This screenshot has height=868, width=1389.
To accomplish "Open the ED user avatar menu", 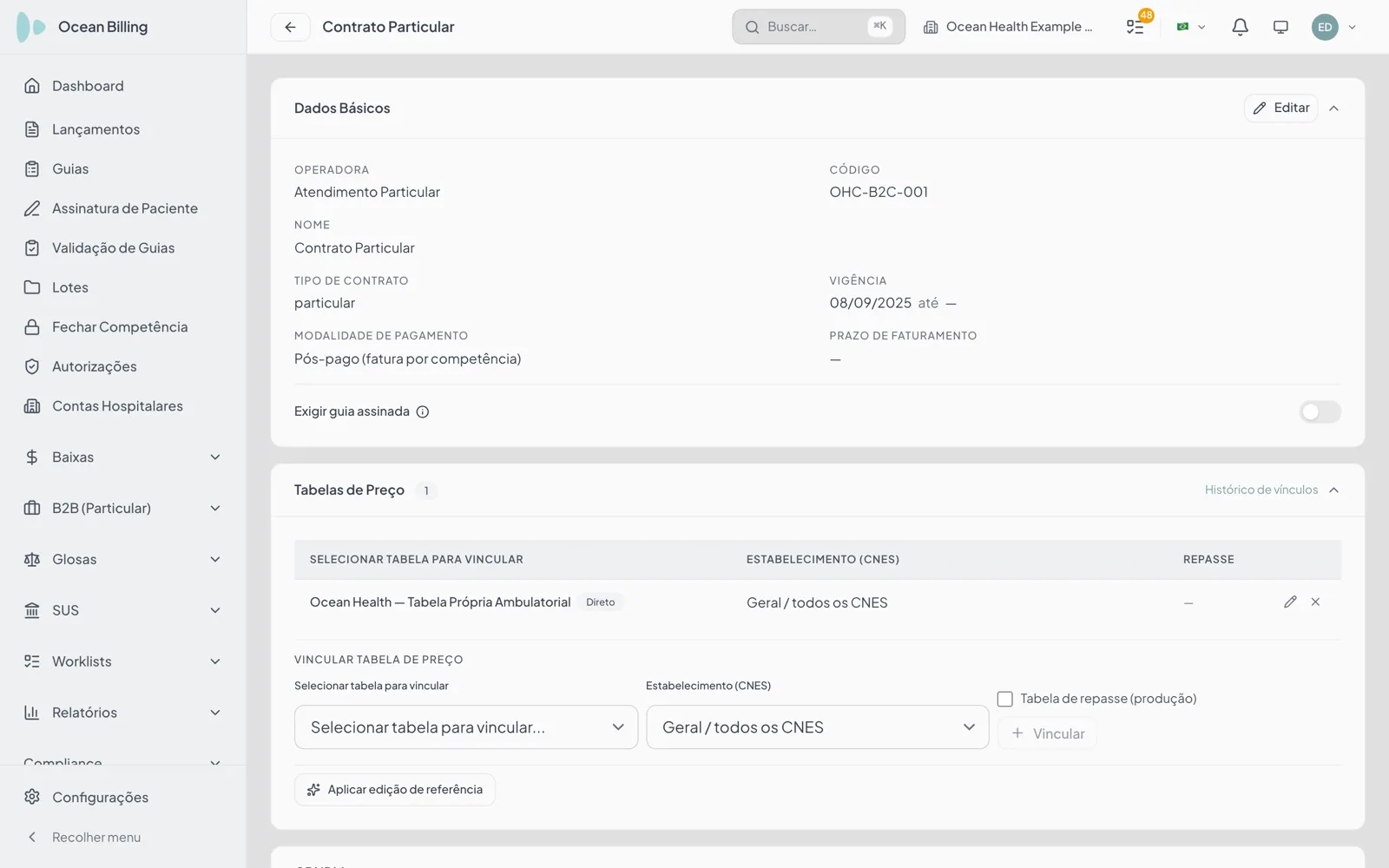I will [x=1333, y=27].
